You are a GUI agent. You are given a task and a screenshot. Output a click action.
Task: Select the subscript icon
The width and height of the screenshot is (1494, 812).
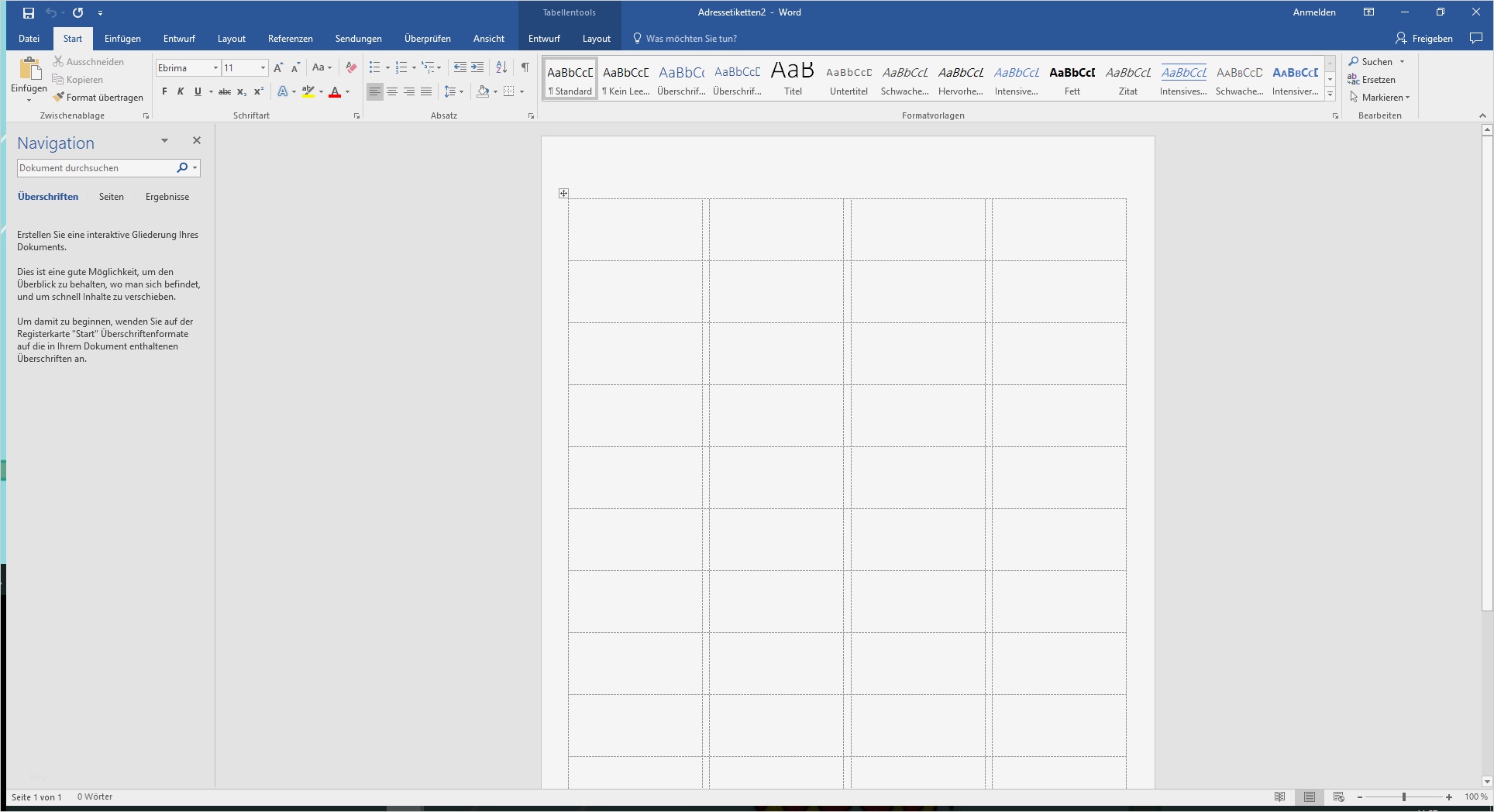tap(242, 91)
